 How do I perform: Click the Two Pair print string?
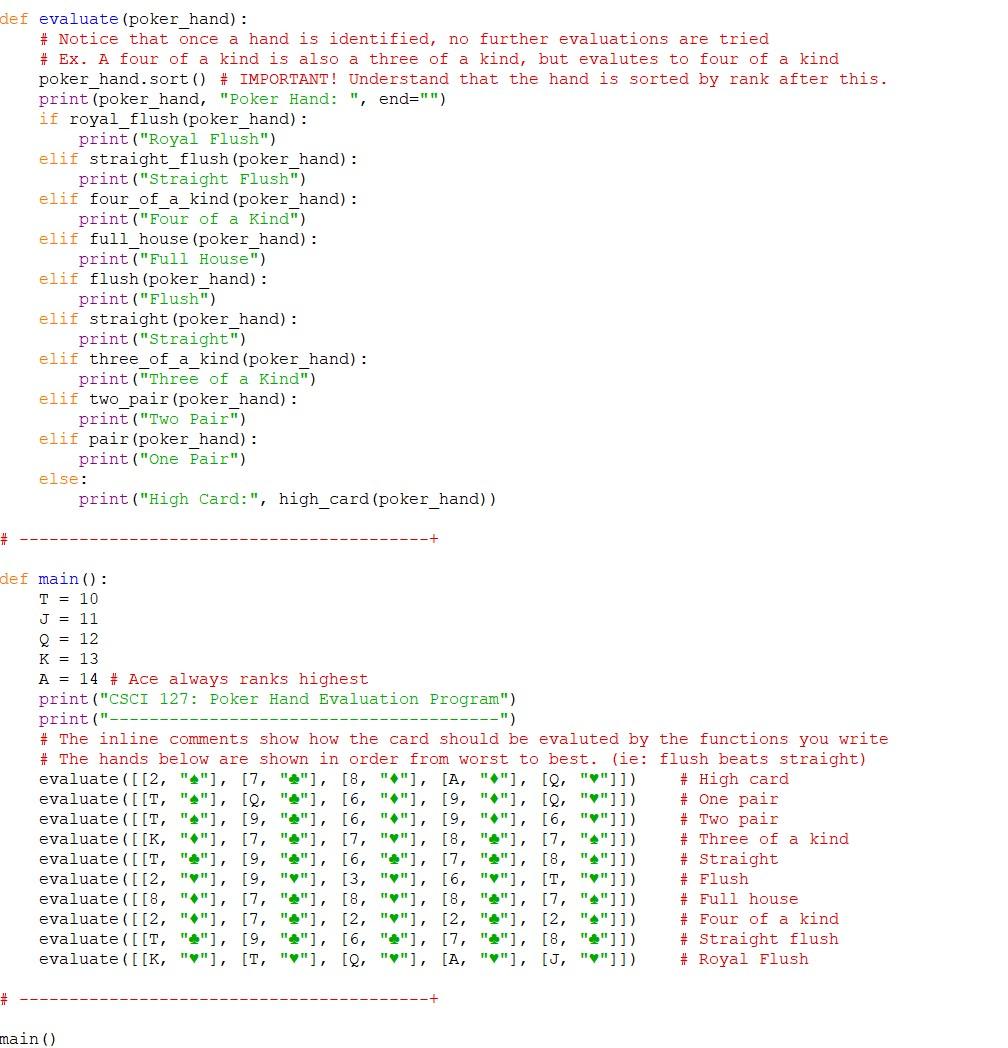click(x=190, y=419)
